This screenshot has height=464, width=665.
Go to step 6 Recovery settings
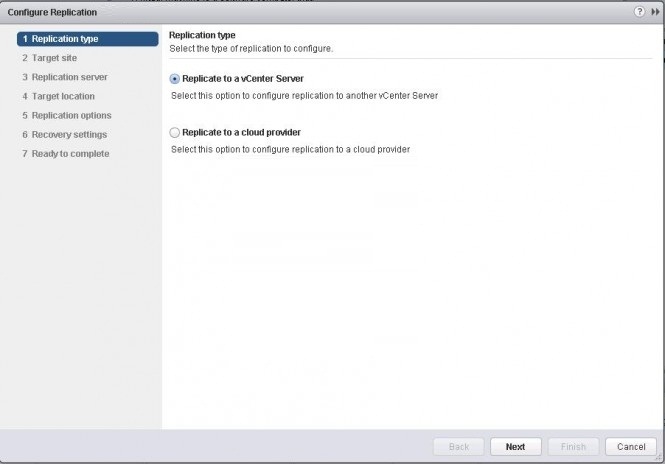pyautogui.click(x=64, y=134)
